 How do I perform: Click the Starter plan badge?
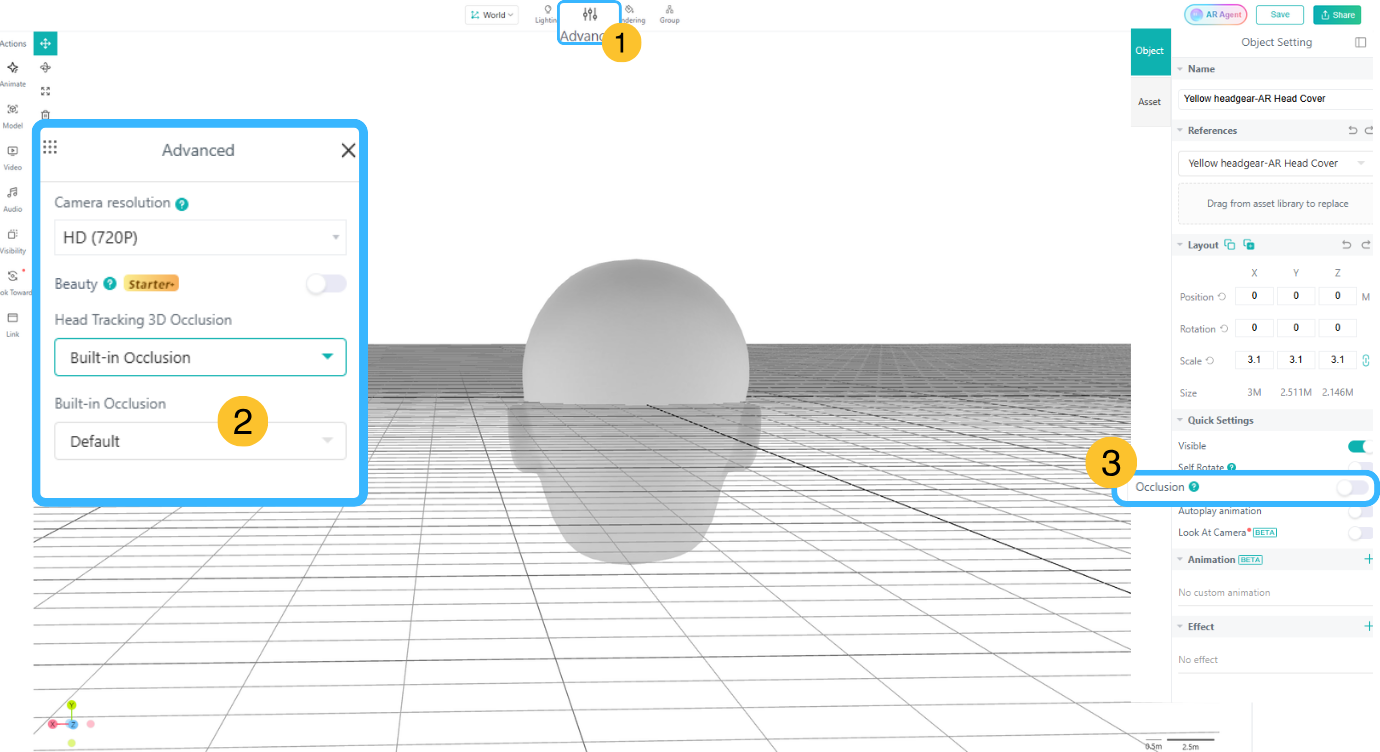pos(151,284)
